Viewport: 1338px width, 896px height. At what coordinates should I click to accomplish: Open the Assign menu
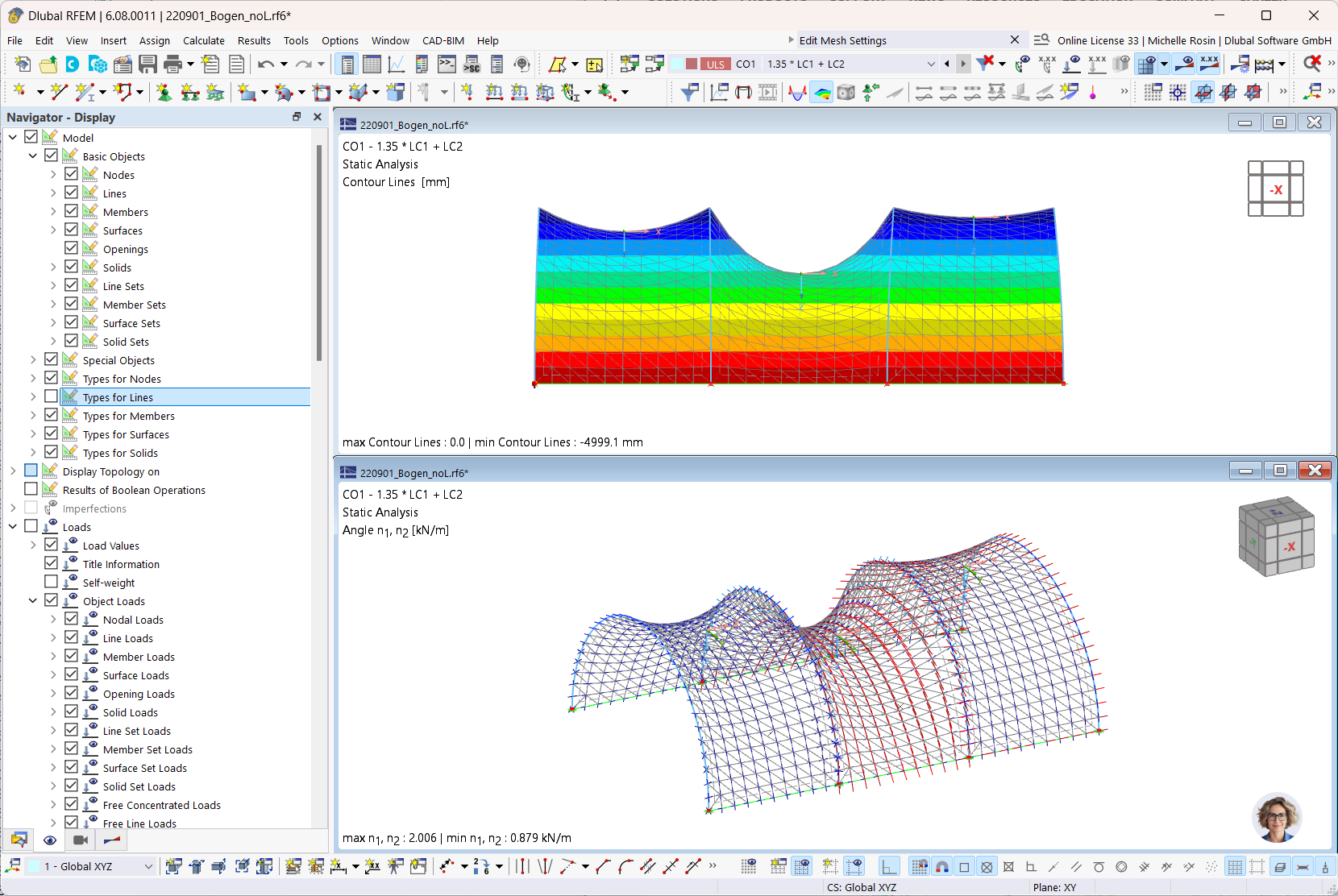click(x=154, y=40)
